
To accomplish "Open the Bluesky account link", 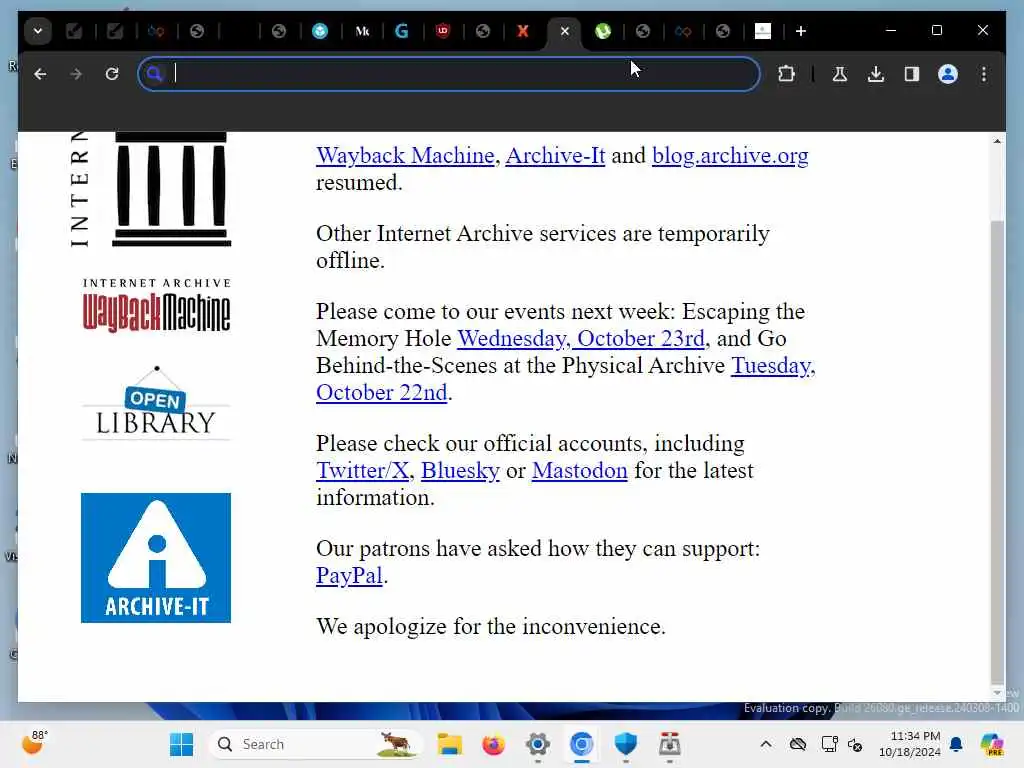I will 460,470.
